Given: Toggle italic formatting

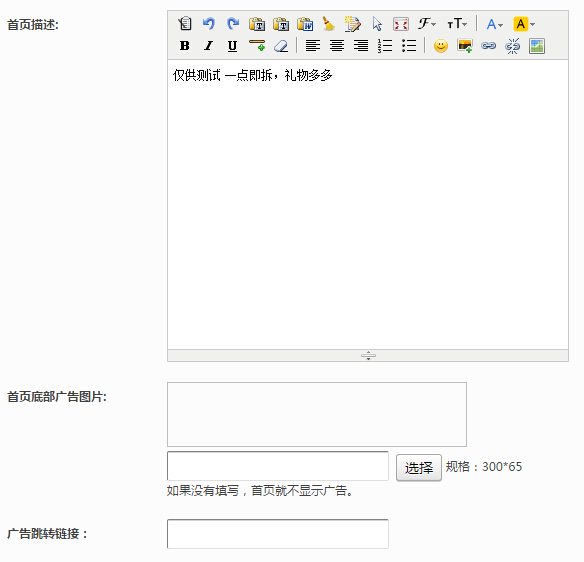Looking at the screenshot, I should [209, 46].
